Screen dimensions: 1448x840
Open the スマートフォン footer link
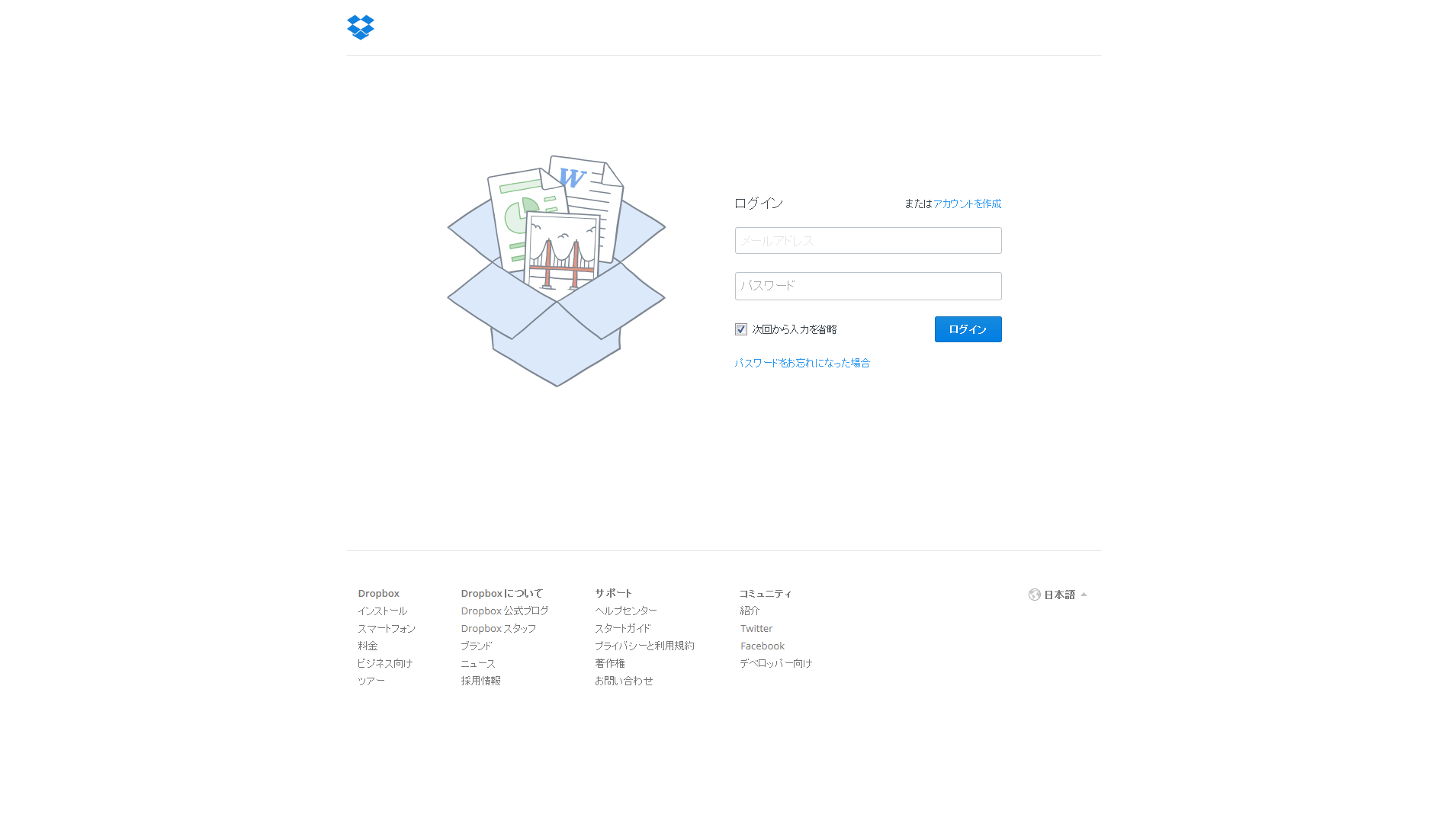[387, 629]
